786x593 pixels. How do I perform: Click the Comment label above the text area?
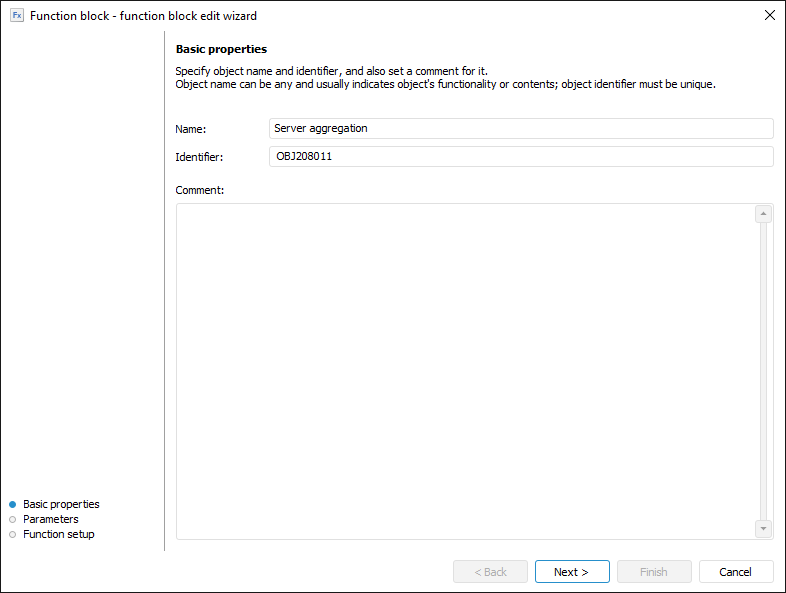pyautogui.click(x=200, y=189)
